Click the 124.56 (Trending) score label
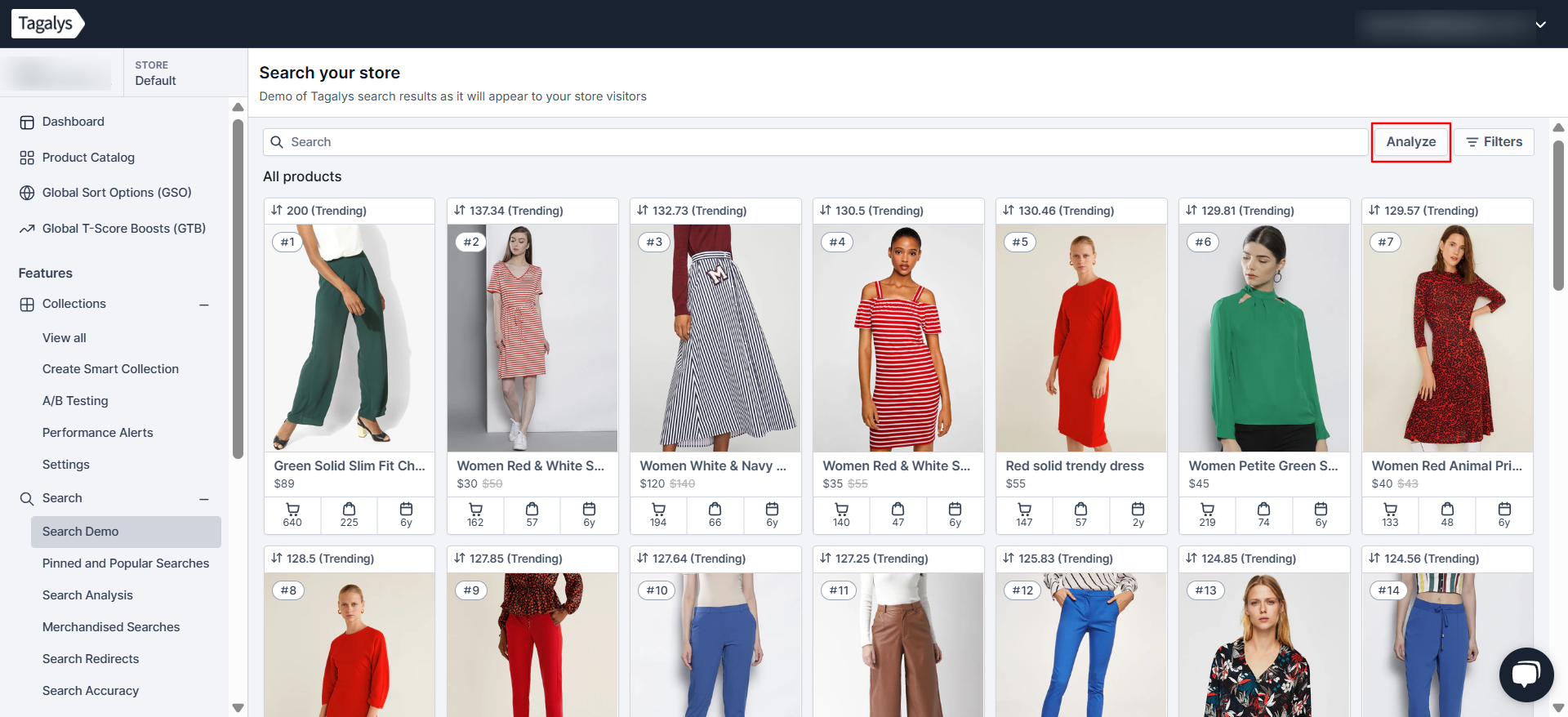This screenshot has height=717, width=1568. 1432,559
